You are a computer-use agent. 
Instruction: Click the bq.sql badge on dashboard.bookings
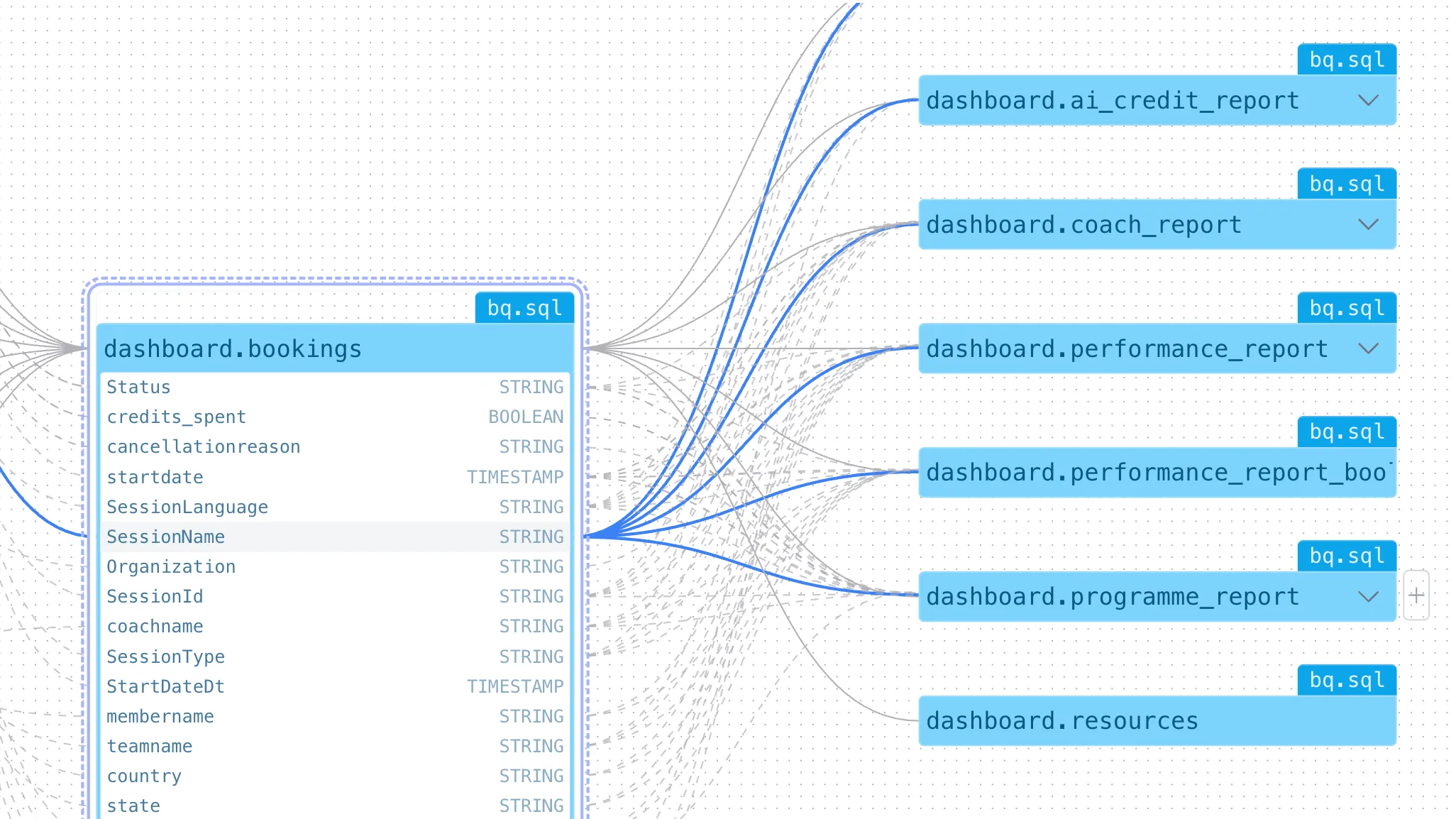coord(524,307)
